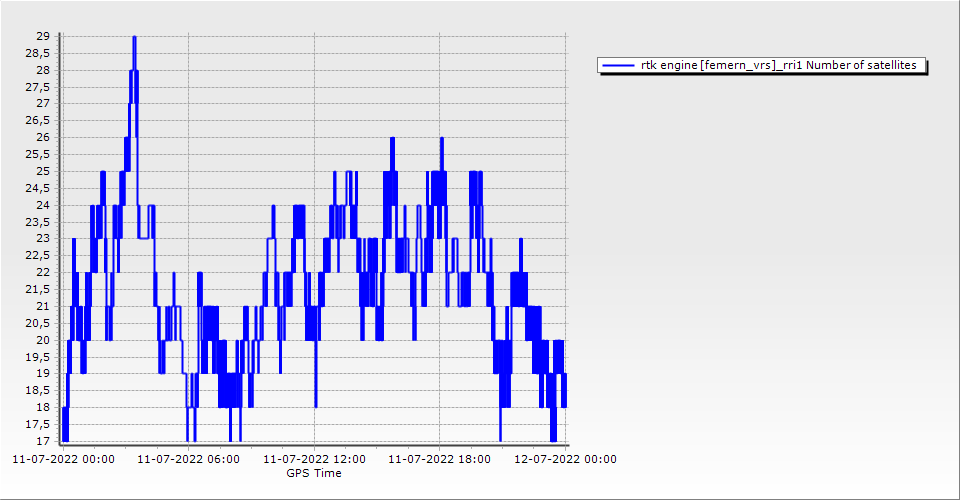Image resolution: width=960 pixels, height=500 pixels.
Task: Click the 'GPS Time' axis title
Action: 314,473
